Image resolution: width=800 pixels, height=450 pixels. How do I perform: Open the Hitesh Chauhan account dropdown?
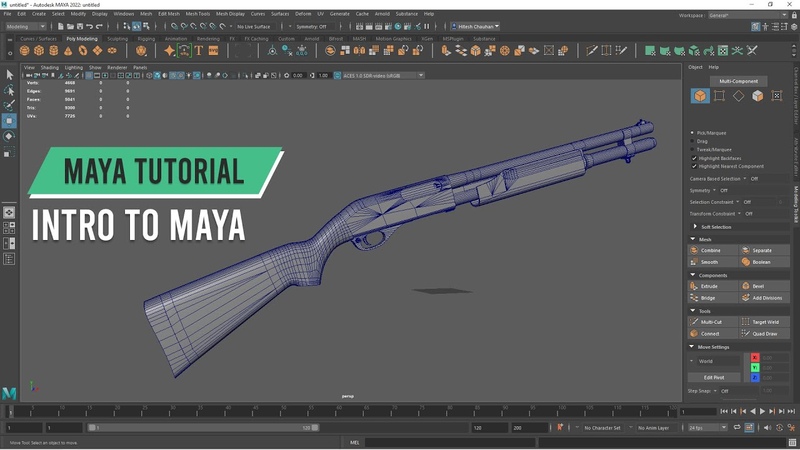[475, 27]
